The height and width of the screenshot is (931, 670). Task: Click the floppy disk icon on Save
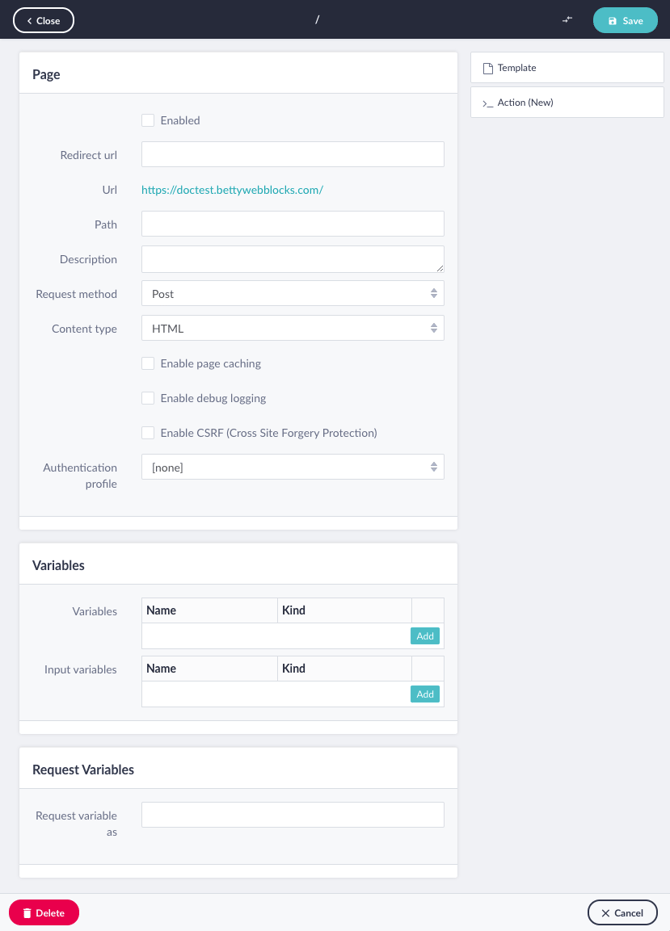point(612,21)
